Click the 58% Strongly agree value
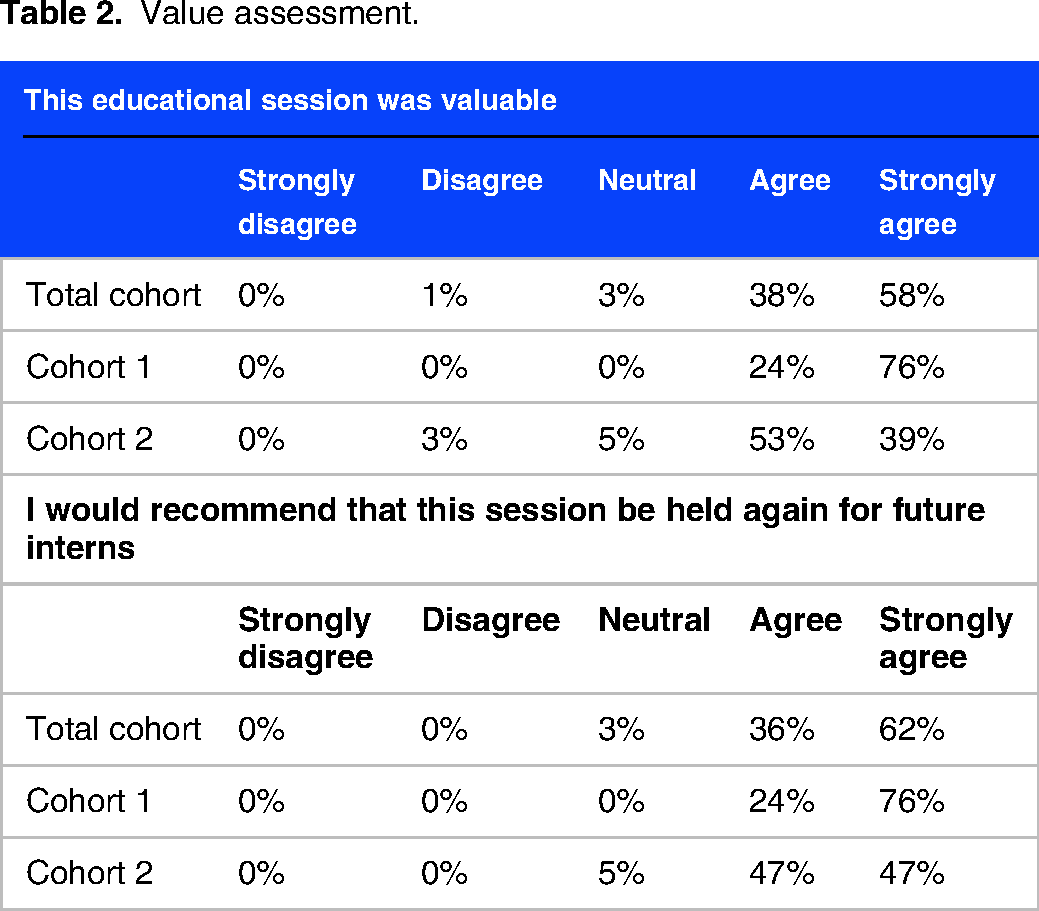1039x911 pixels. tap(912, 295)
